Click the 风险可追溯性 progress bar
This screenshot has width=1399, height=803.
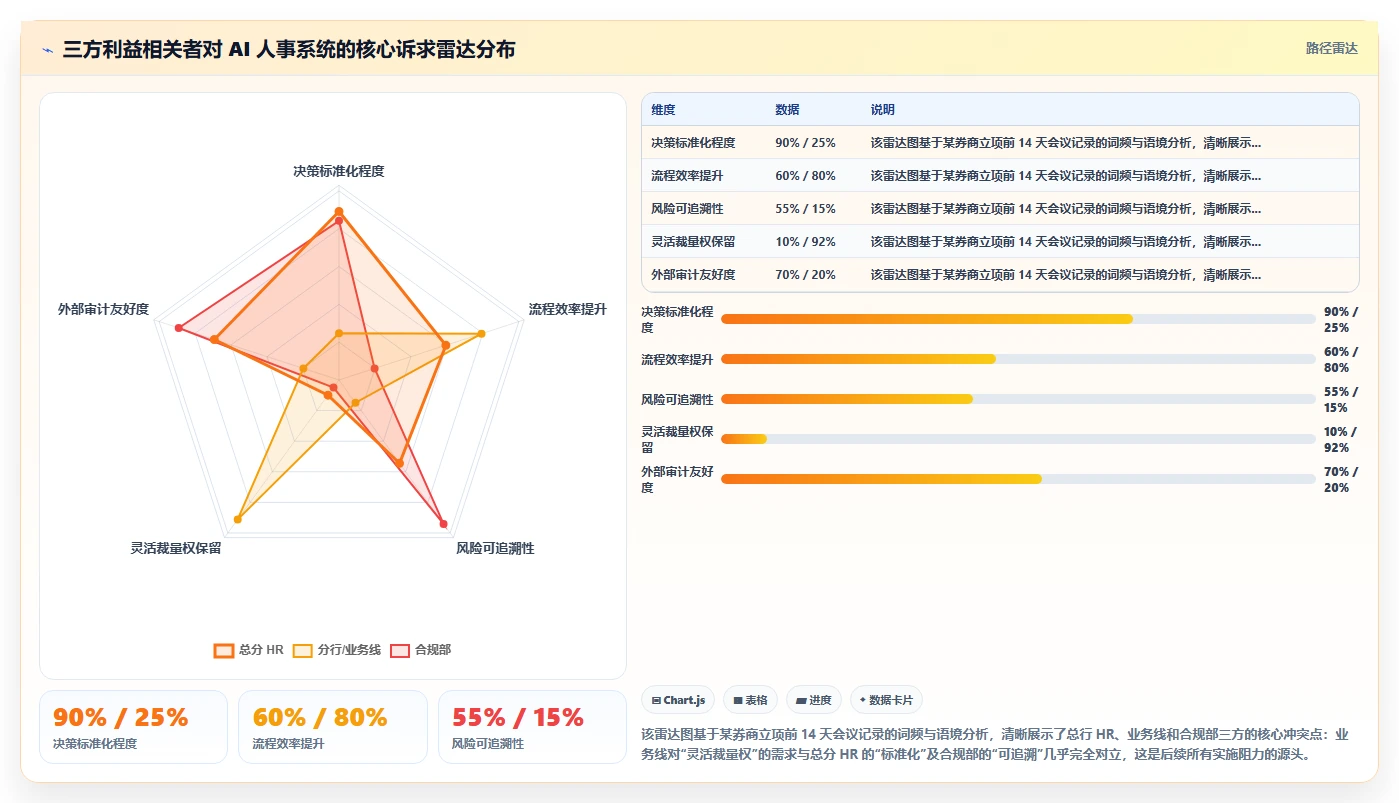click(1018, 399)
